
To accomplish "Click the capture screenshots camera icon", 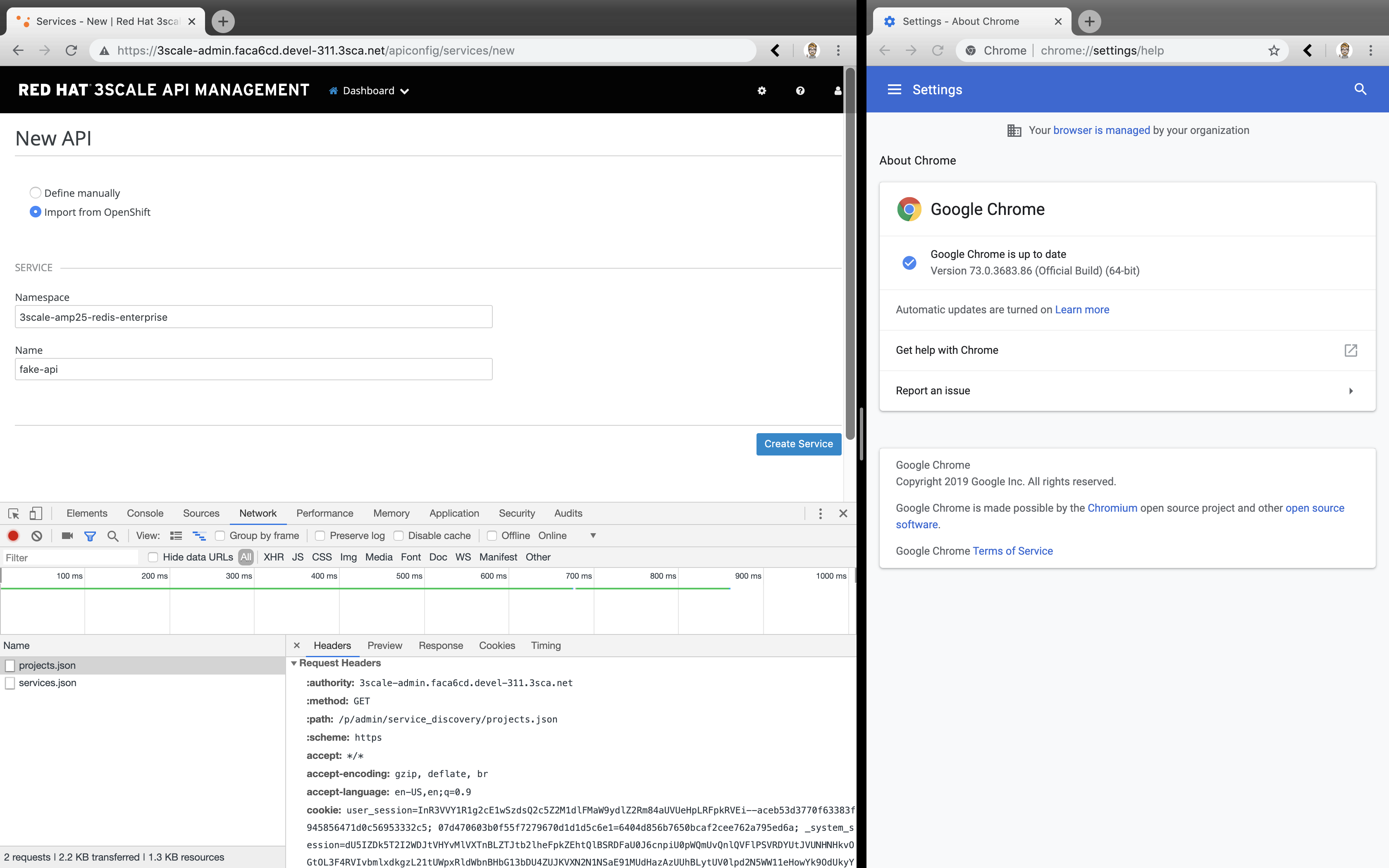I will pos(67,536).
